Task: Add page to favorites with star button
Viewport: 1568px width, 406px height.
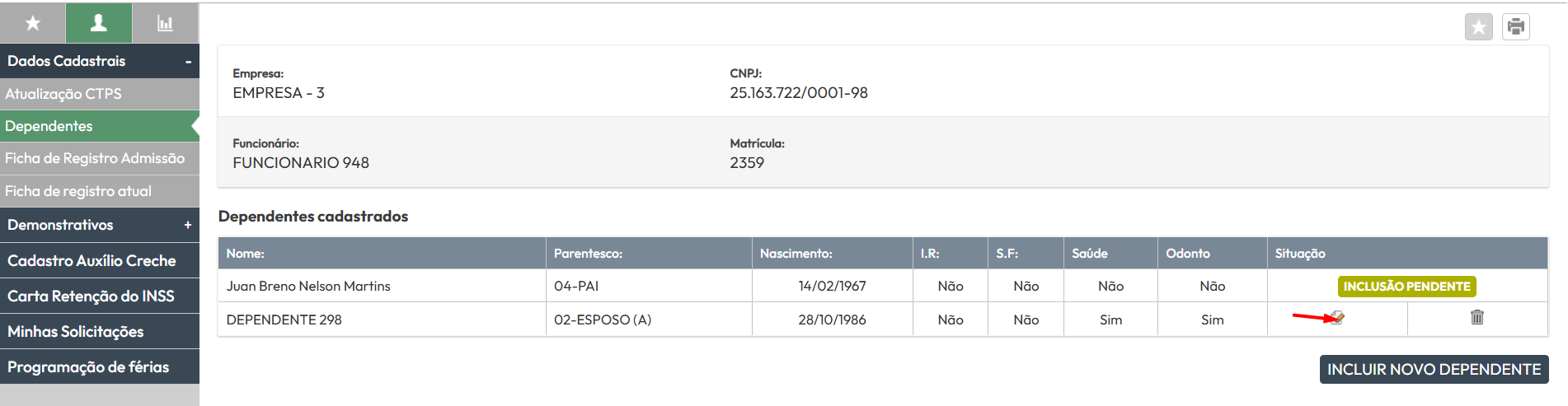Action: click(x=1478, y=27)
